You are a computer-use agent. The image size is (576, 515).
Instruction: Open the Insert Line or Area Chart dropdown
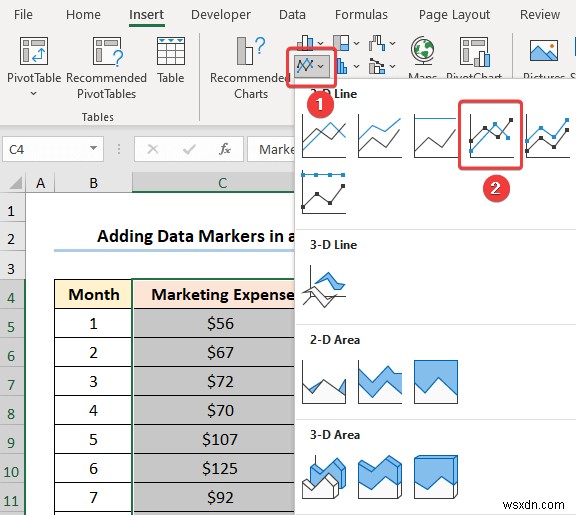(311, 66)
